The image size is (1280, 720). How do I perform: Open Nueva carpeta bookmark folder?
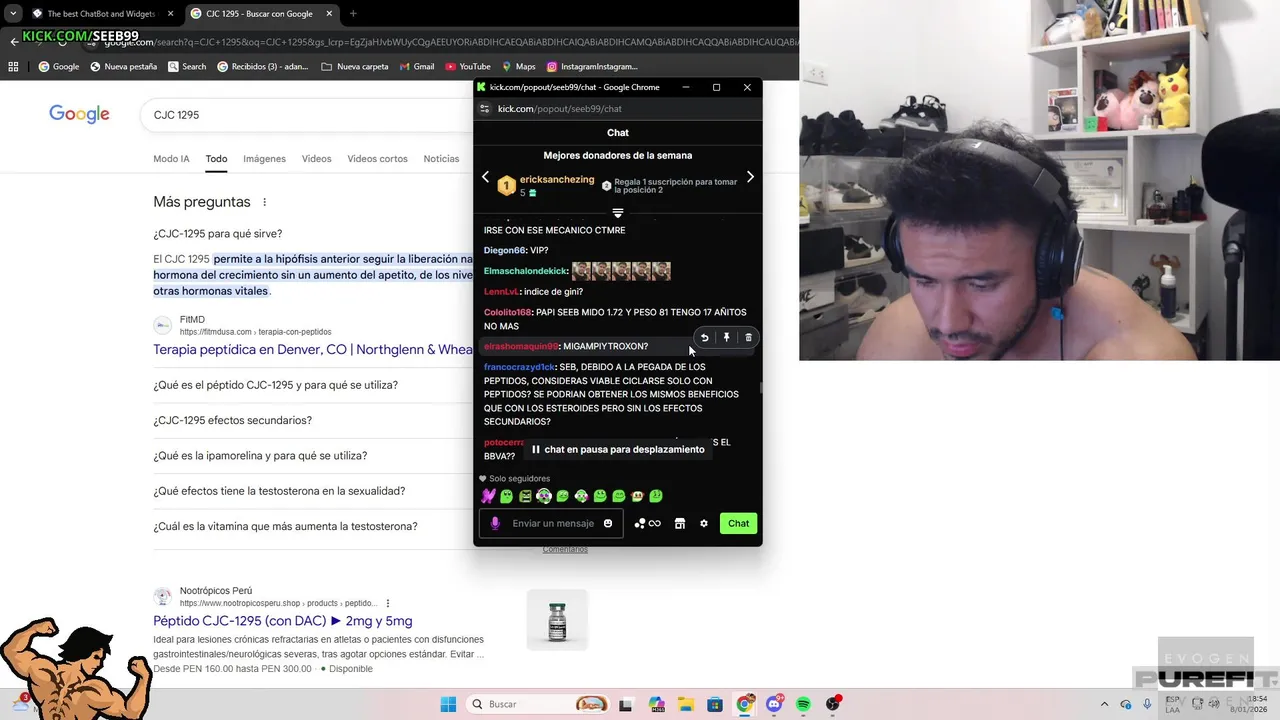click(355, 66)
